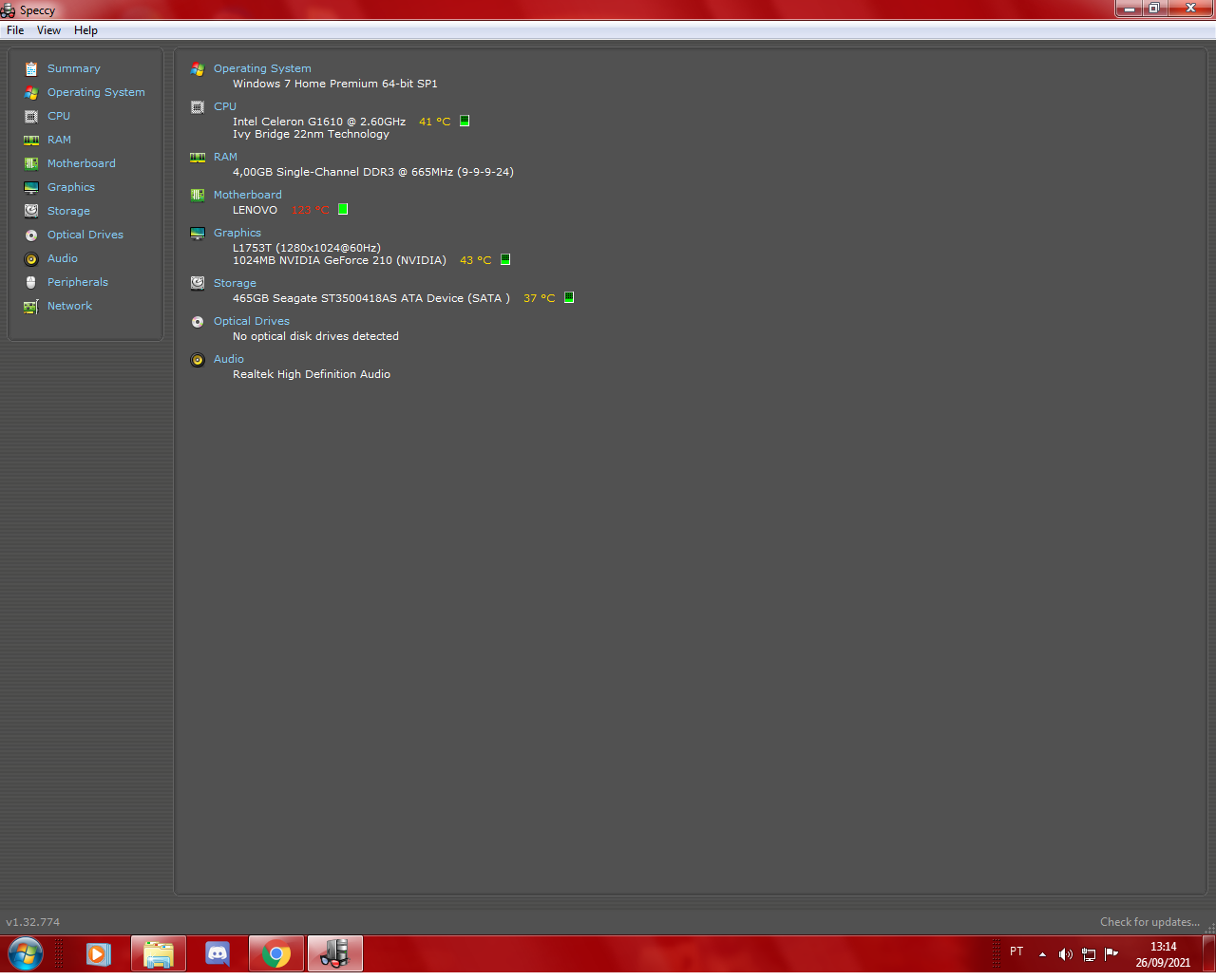
Task: Click the Motherboard icon in sidebar
Action: pyautogui.click(x=31, y=163)
